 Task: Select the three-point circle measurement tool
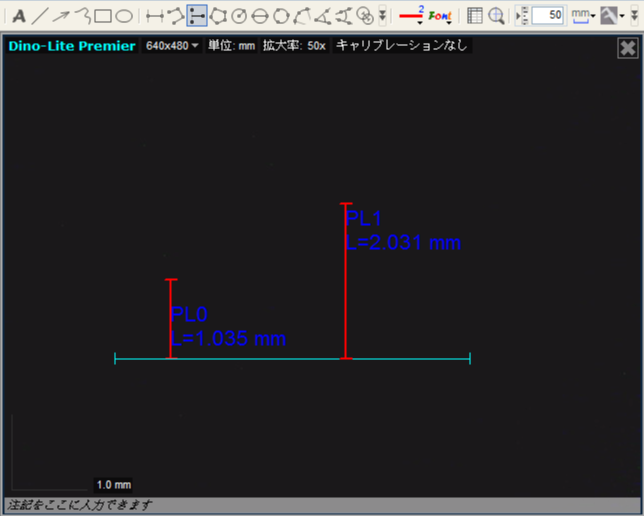point(281,16)
